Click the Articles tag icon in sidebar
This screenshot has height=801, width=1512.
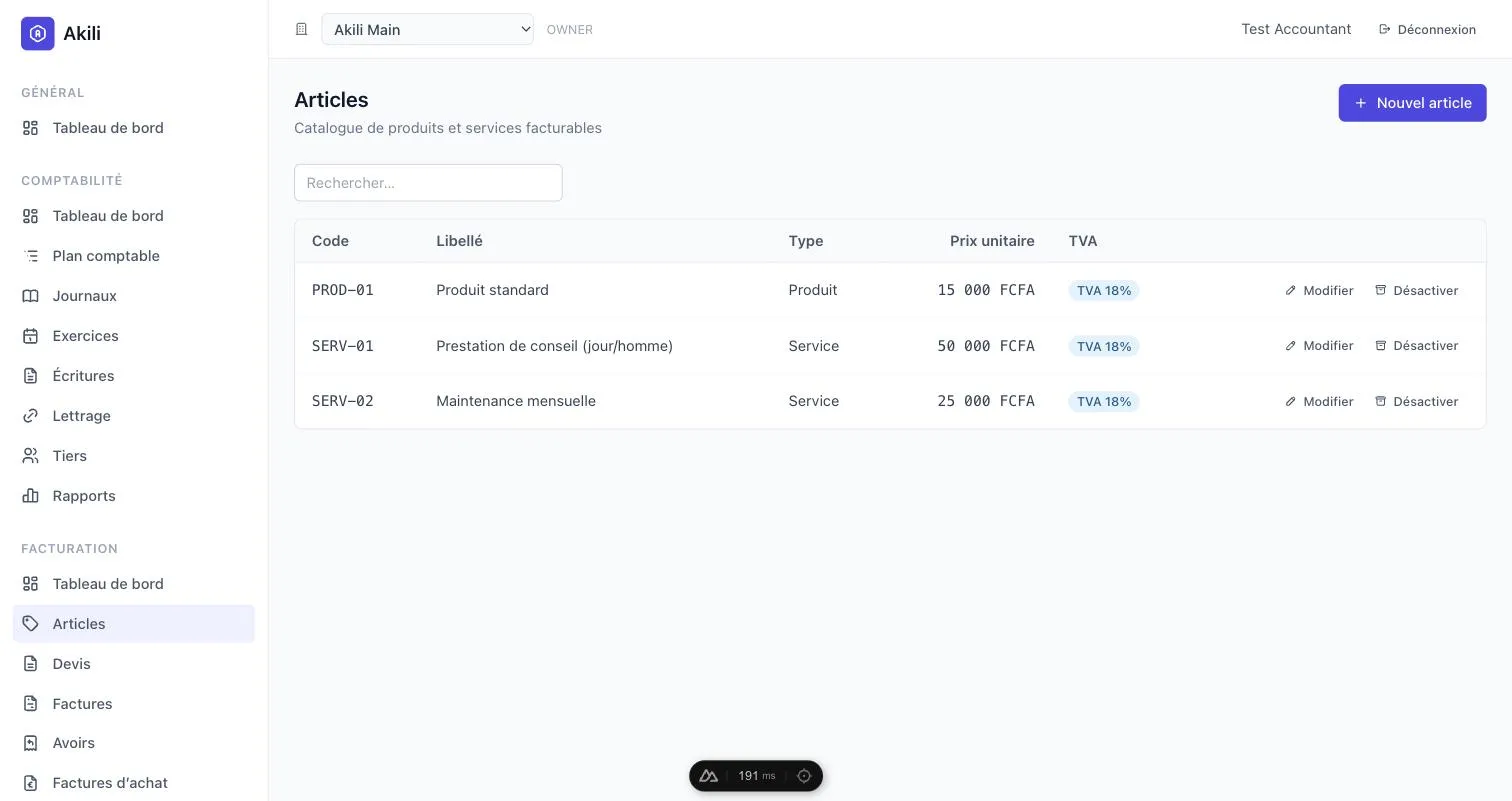click(x=31, y=624)
